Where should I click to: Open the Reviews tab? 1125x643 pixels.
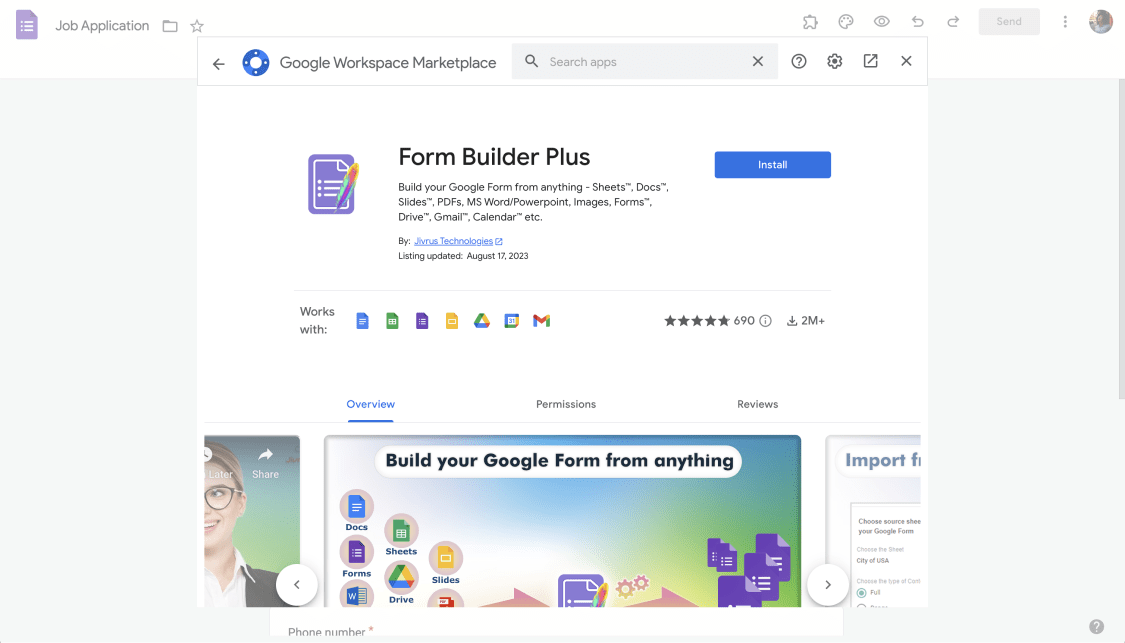coord(757,404)
